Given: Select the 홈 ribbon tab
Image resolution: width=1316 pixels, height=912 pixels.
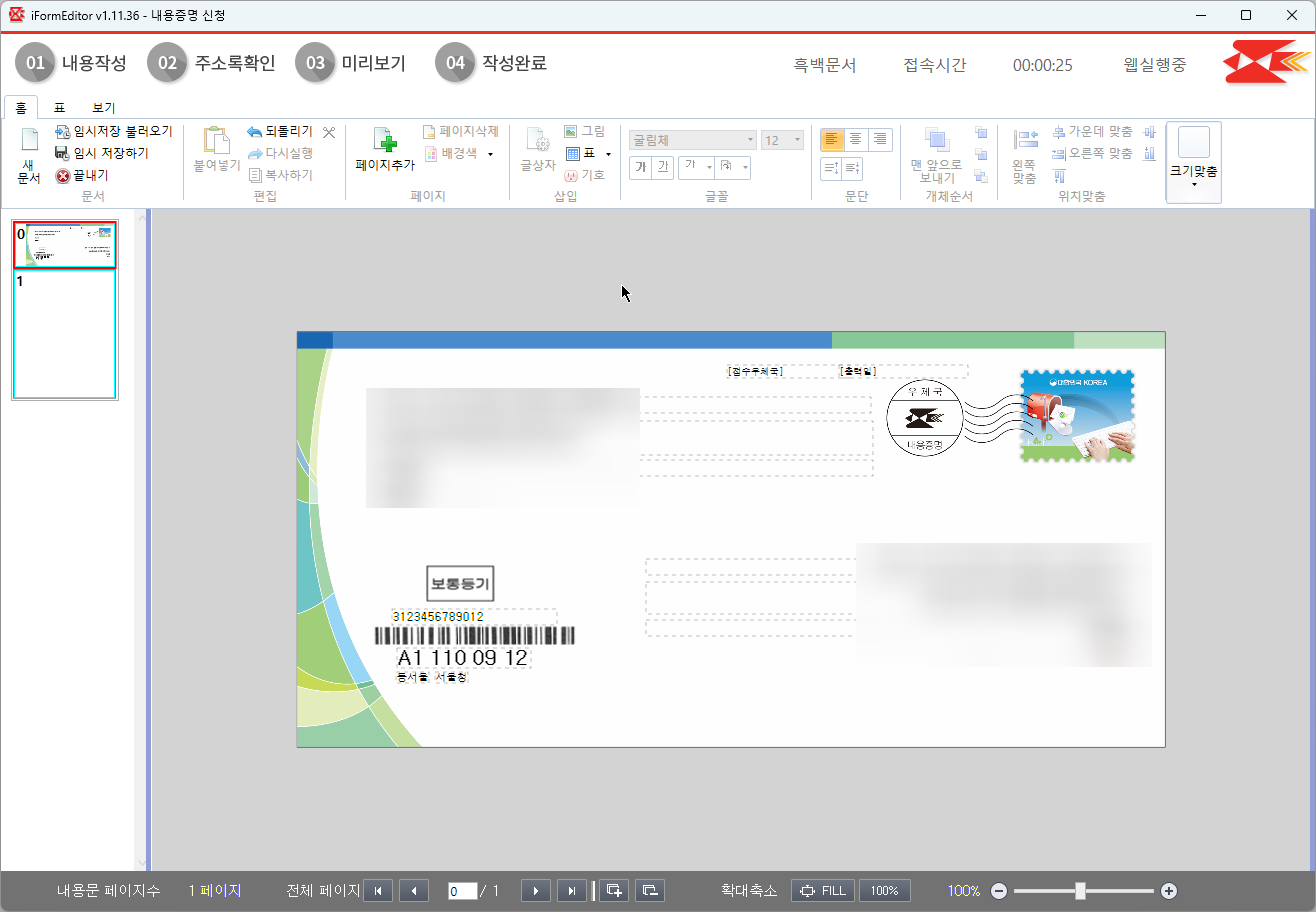Looking at the screenshot, I should pos(20,107).
